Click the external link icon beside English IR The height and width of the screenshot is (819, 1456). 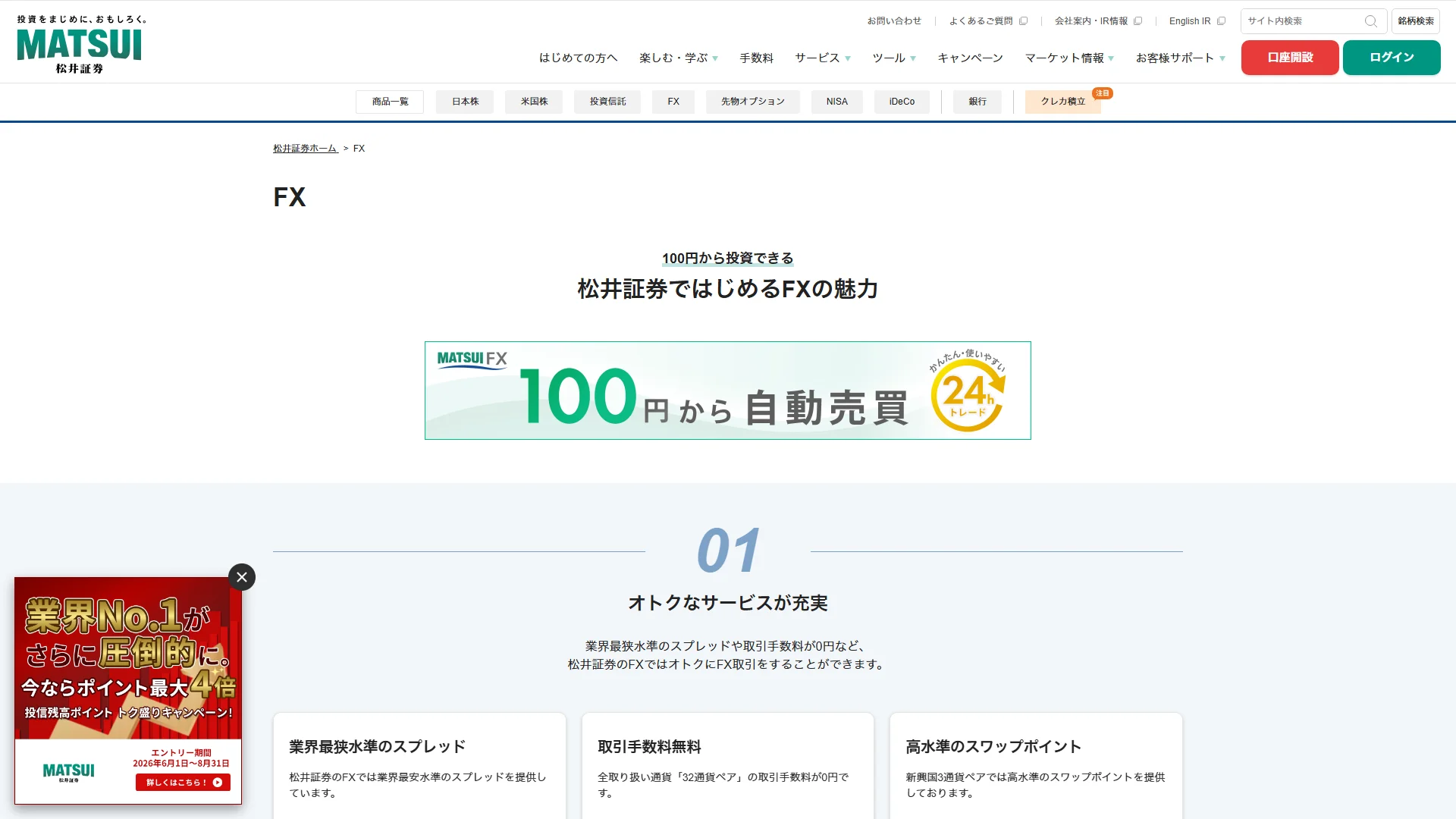point(1221,21)
